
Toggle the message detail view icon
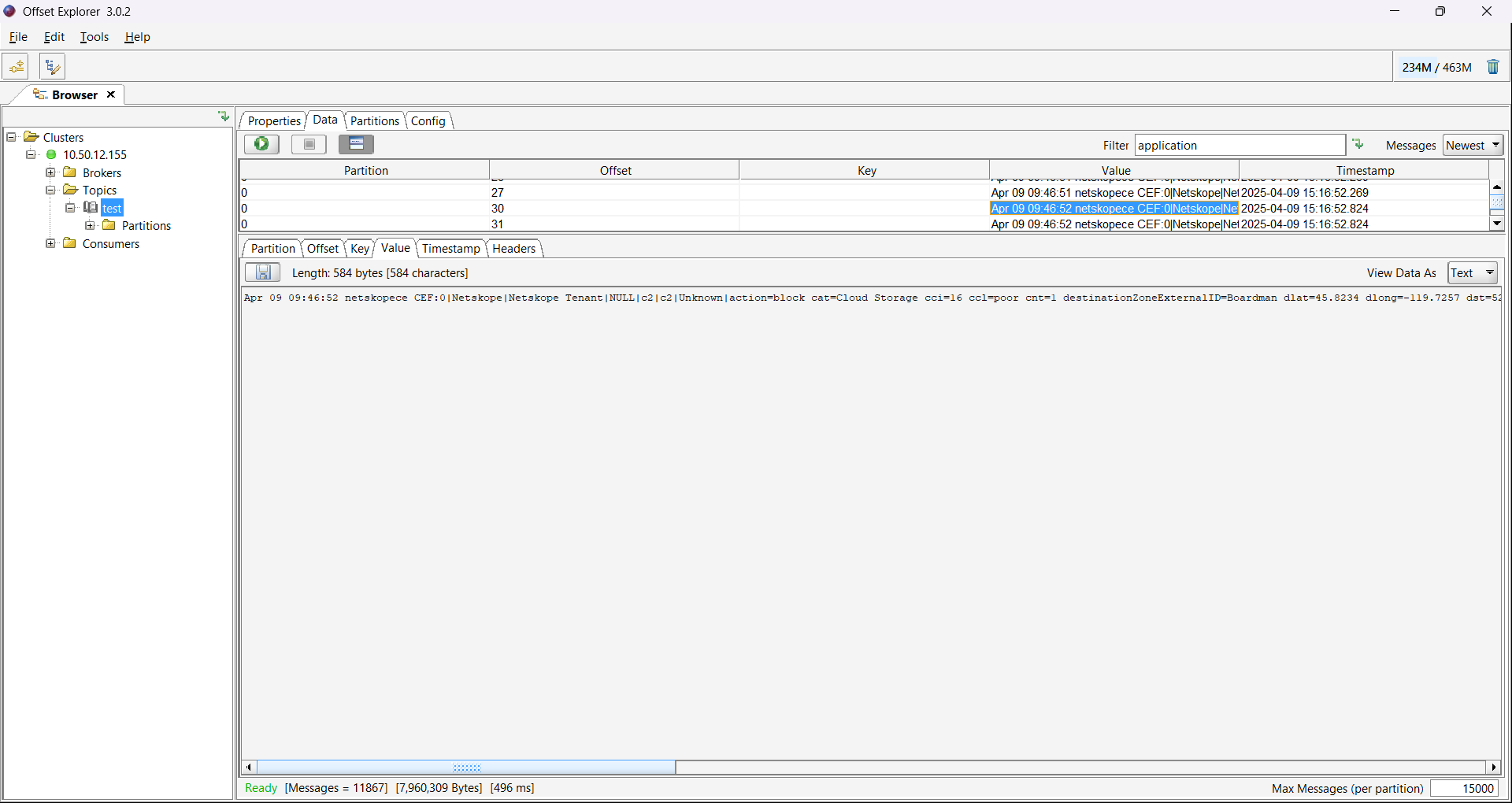tap(356, 144)
